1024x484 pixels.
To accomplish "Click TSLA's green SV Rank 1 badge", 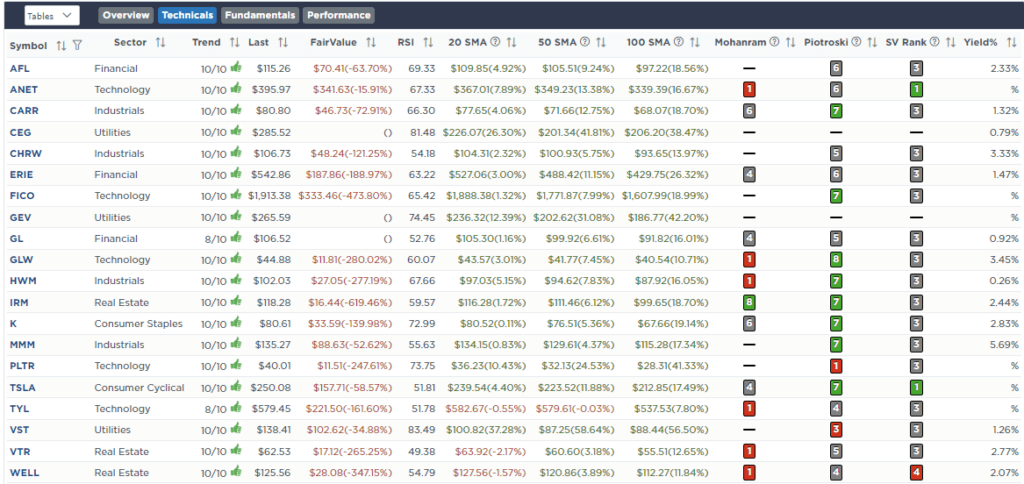I will pyautogui.click(x=917, y=388).
